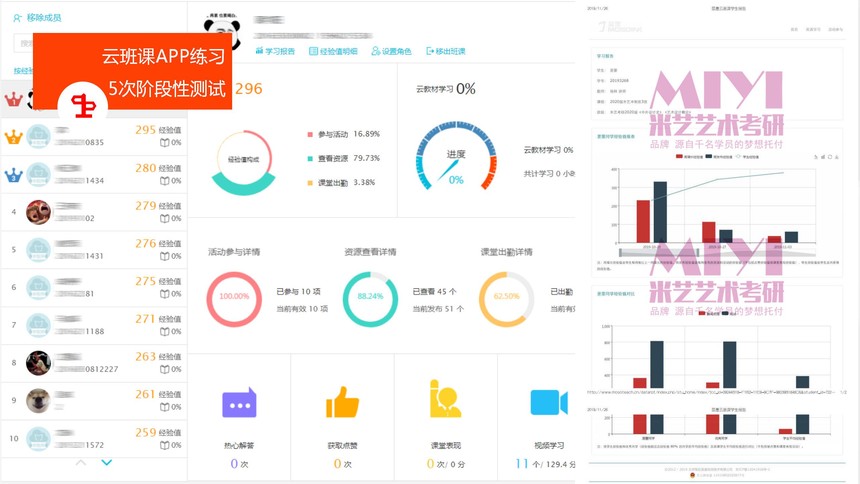
Task: Click the 经验值明细 list icon
Action: pyautogui.click(x=313, y=51)
